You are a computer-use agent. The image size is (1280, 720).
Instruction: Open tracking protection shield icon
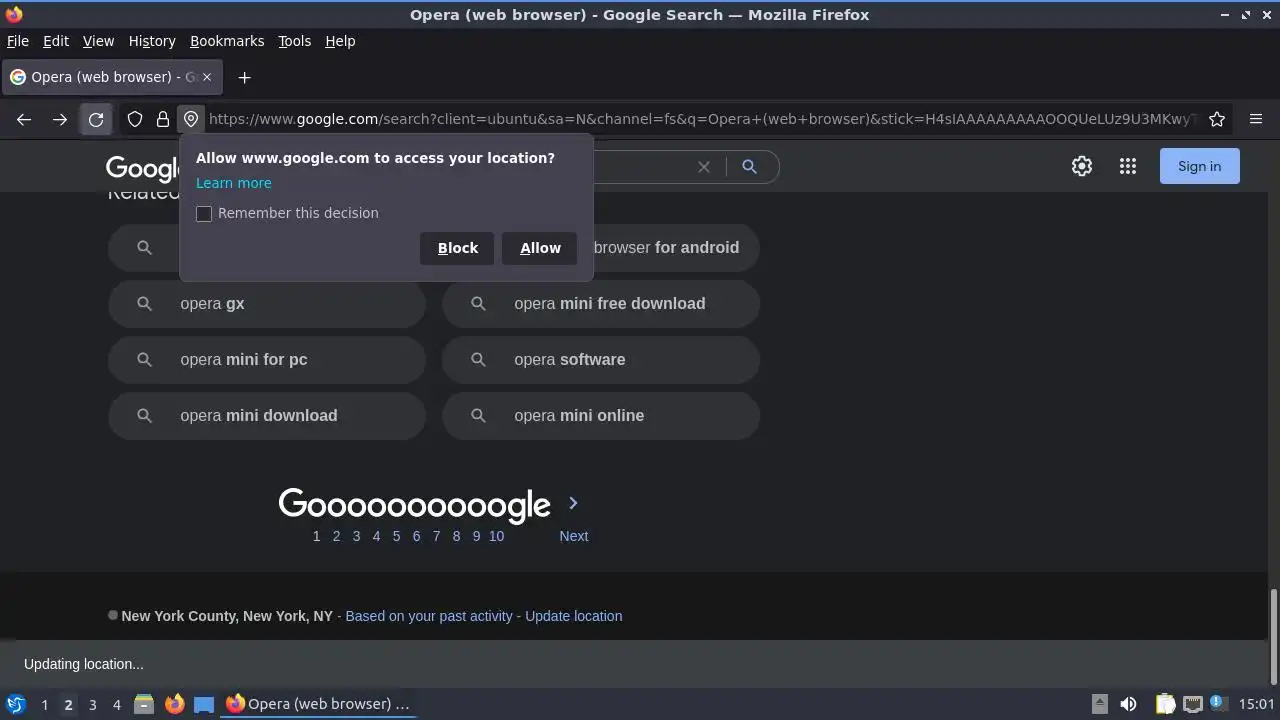pos(135,119)
